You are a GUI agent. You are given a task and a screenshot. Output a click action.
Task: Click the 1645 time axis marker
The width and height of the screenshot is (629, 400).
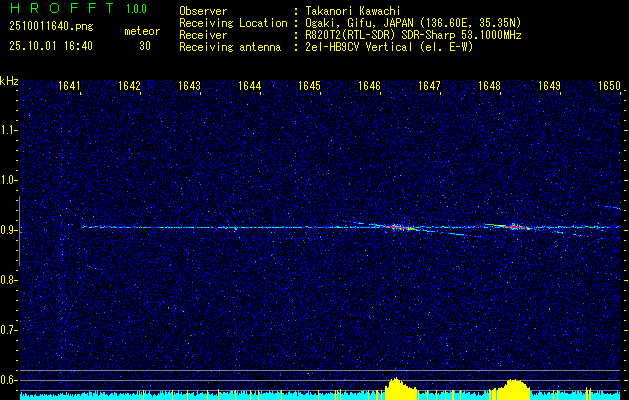tap(309, 85)
